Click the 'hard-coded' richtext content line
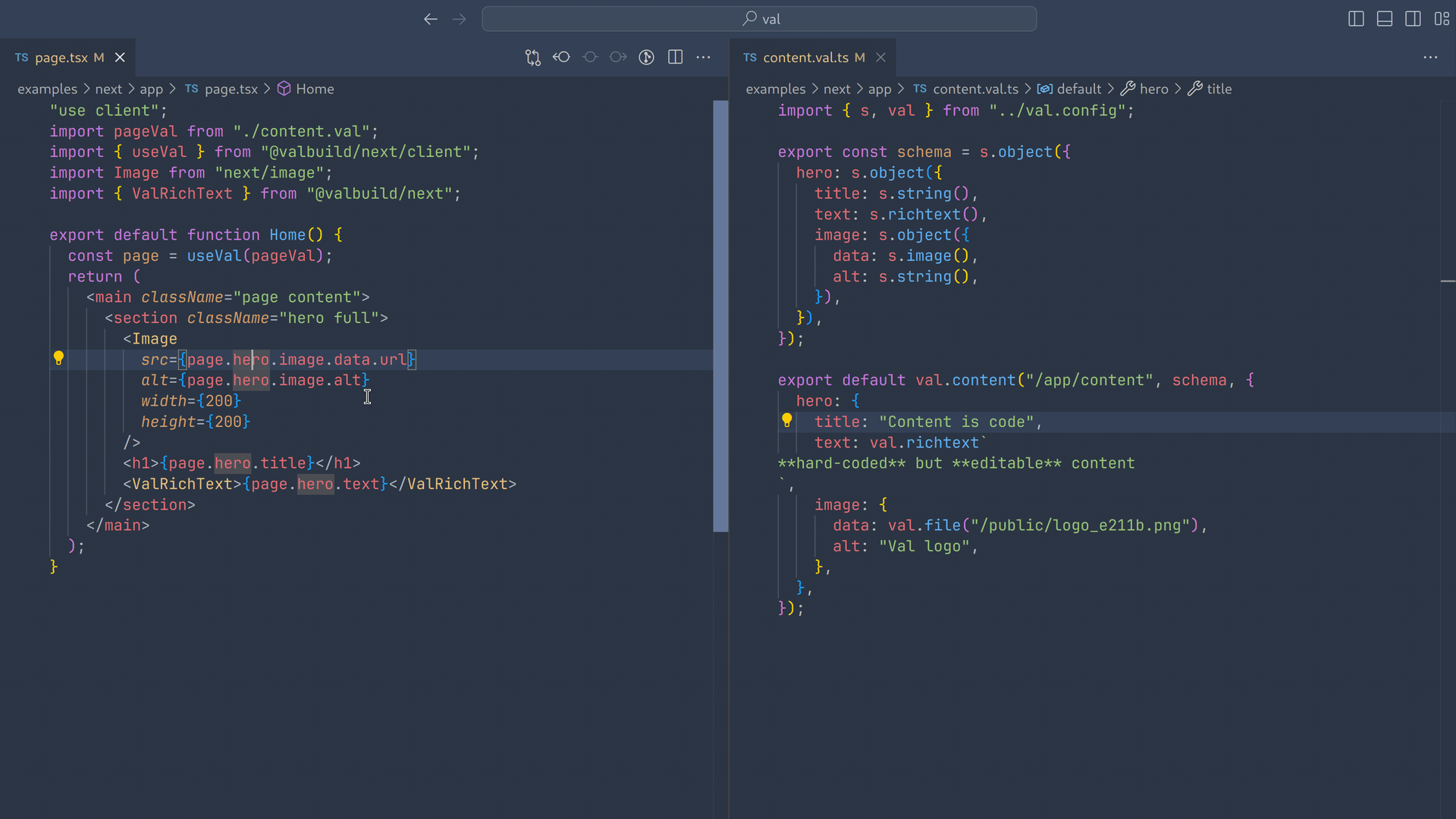1456x819 pixels. (x=956, y=463)
